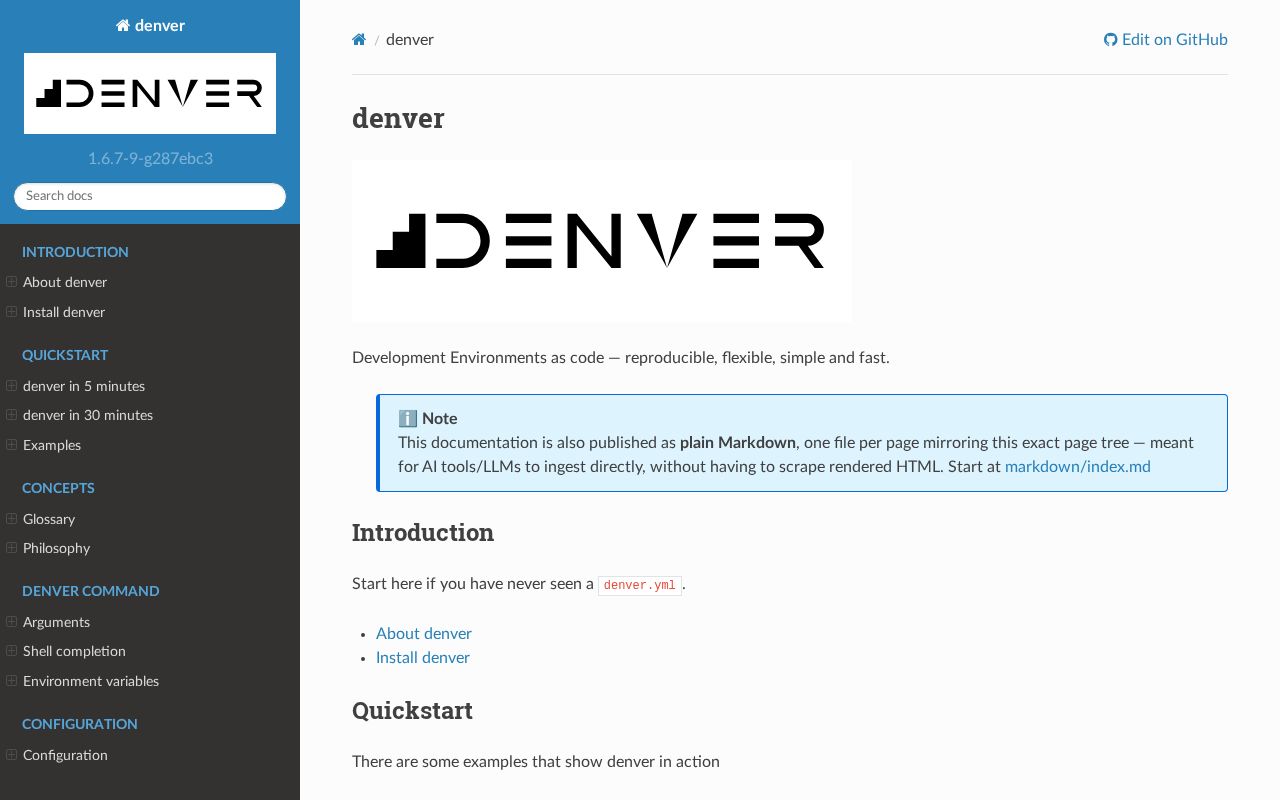This screenshot has width=1280, height=800.
Task: Expand the Philosophy sidebar entry
Action: click(12, 548)
